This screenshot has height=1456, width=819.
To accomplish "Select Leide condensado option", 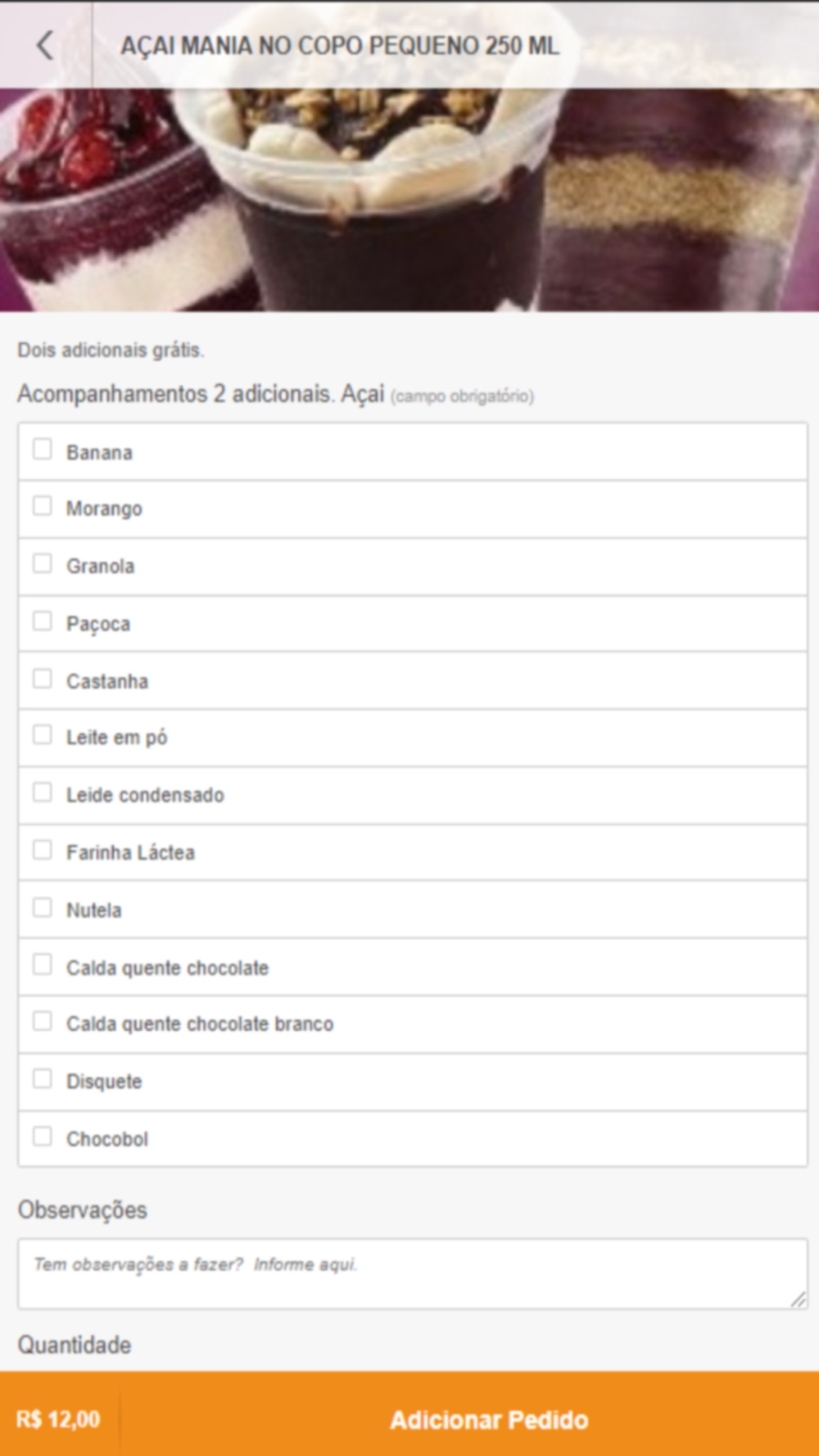I will coord(43,793).
